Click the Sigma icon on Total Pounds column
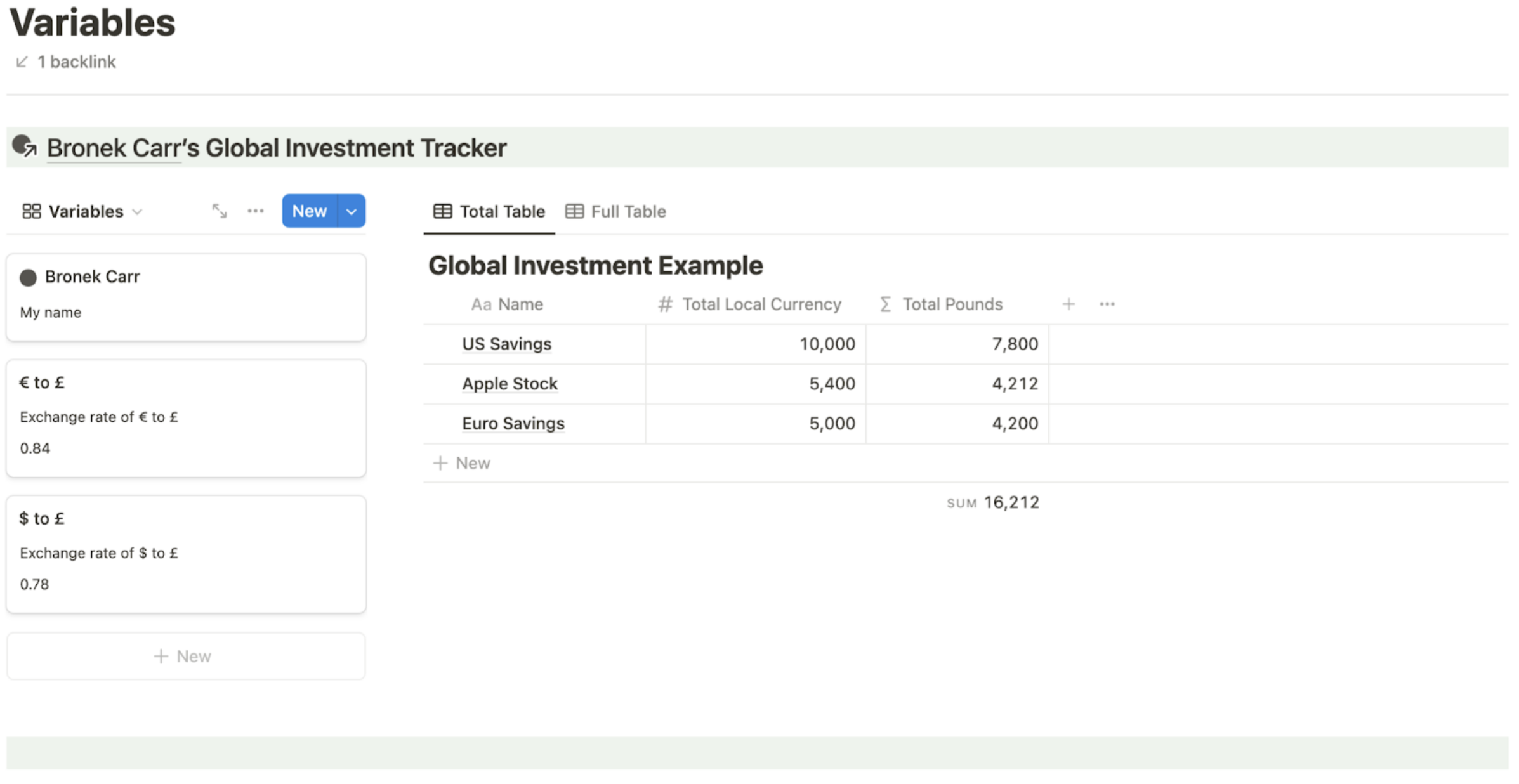 [x=884, y=304]
